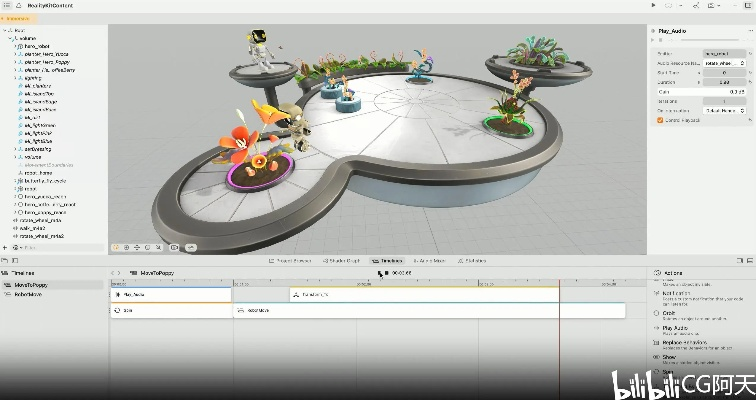This screenshot has height=400, width=756.
Task: Click the icon right of Duration field
Action: click(x=750, y=82)
